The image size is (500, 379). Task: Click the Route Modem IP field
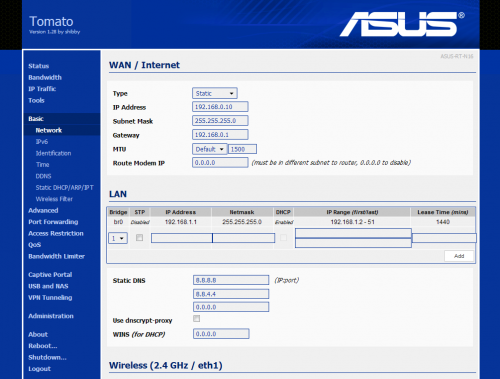pyautogui.click(x=220, y=163)
